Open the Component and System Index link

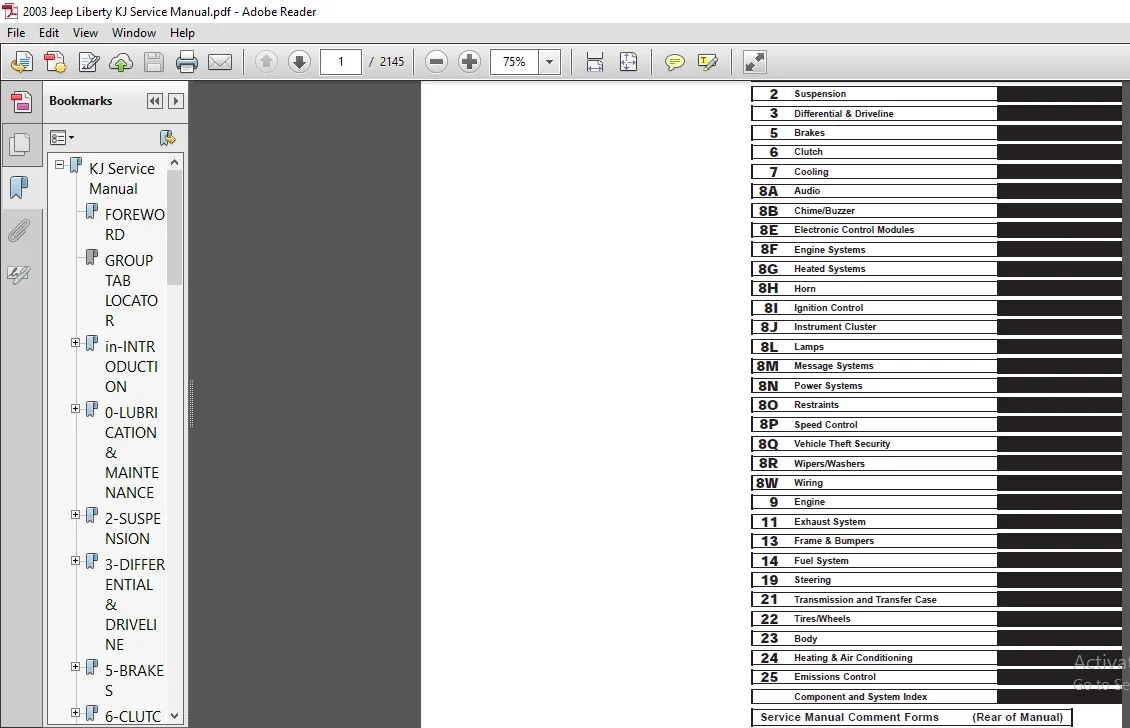point(874,697)
